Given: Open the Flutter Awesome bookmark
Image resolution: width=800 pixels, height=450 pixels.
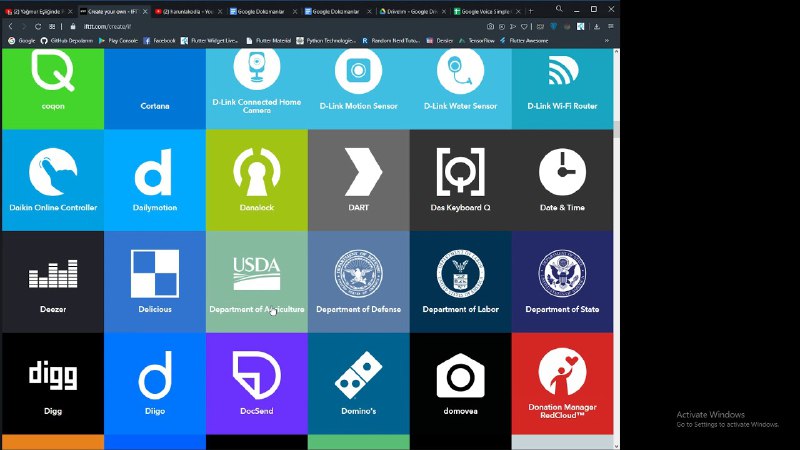Looking at the screenshot, I should 524,40.
